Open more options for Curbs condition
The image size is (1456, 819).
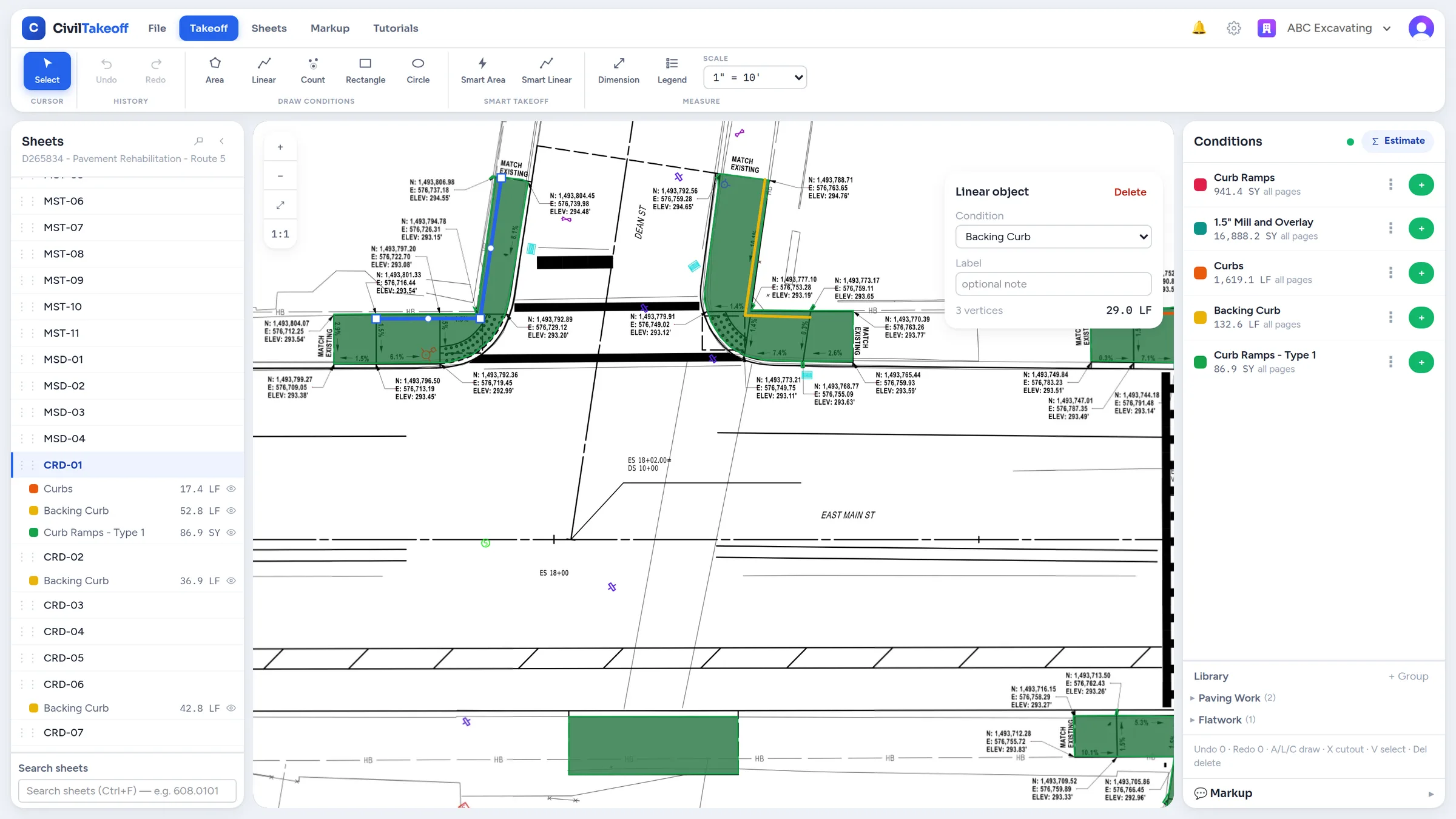[x=1390, y=273]
